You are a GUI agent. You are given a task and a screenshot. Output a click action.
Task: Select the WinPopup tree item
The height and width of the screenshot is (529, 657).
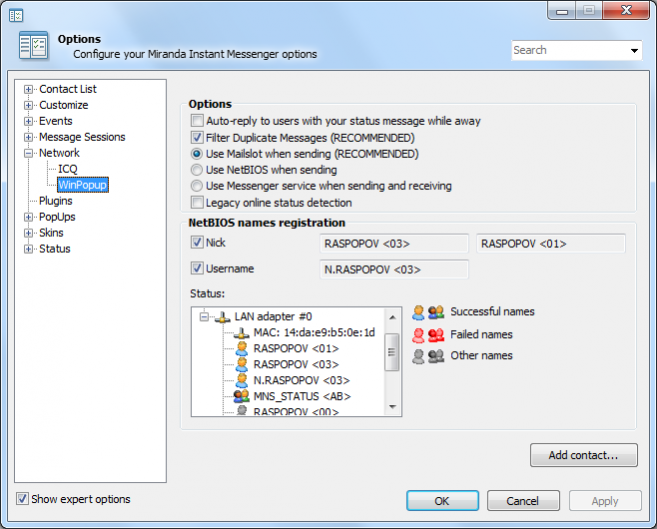(x=83, y=185)
